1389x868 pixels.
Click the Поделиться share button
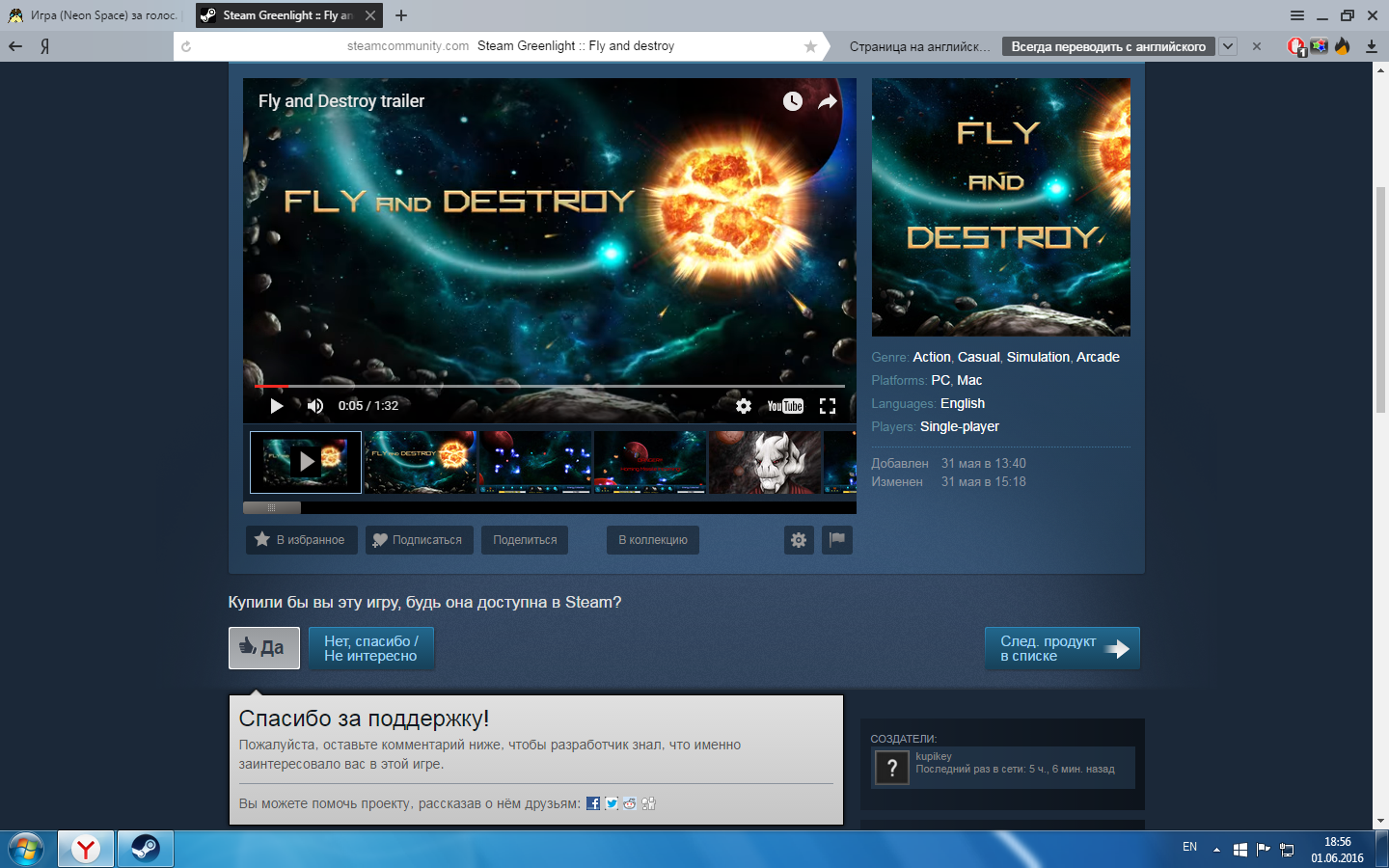(525, 540)
